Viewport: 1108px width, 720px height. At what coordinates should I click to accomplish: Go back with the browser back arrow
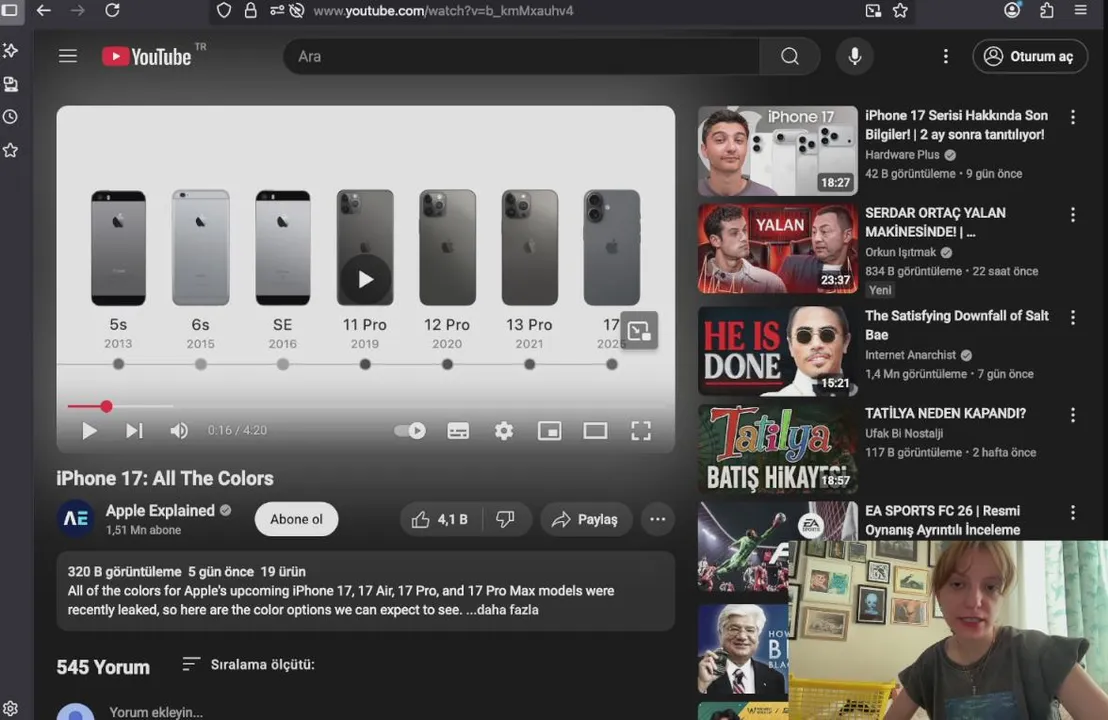(x=44, y=11)
